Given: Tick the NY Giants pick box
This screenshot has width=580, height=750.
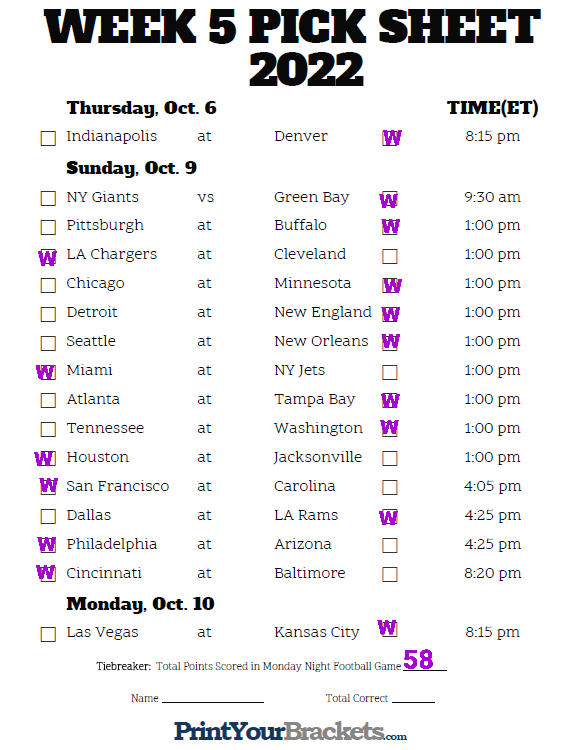Looking at the screenshot, I should tap(48, 199).
